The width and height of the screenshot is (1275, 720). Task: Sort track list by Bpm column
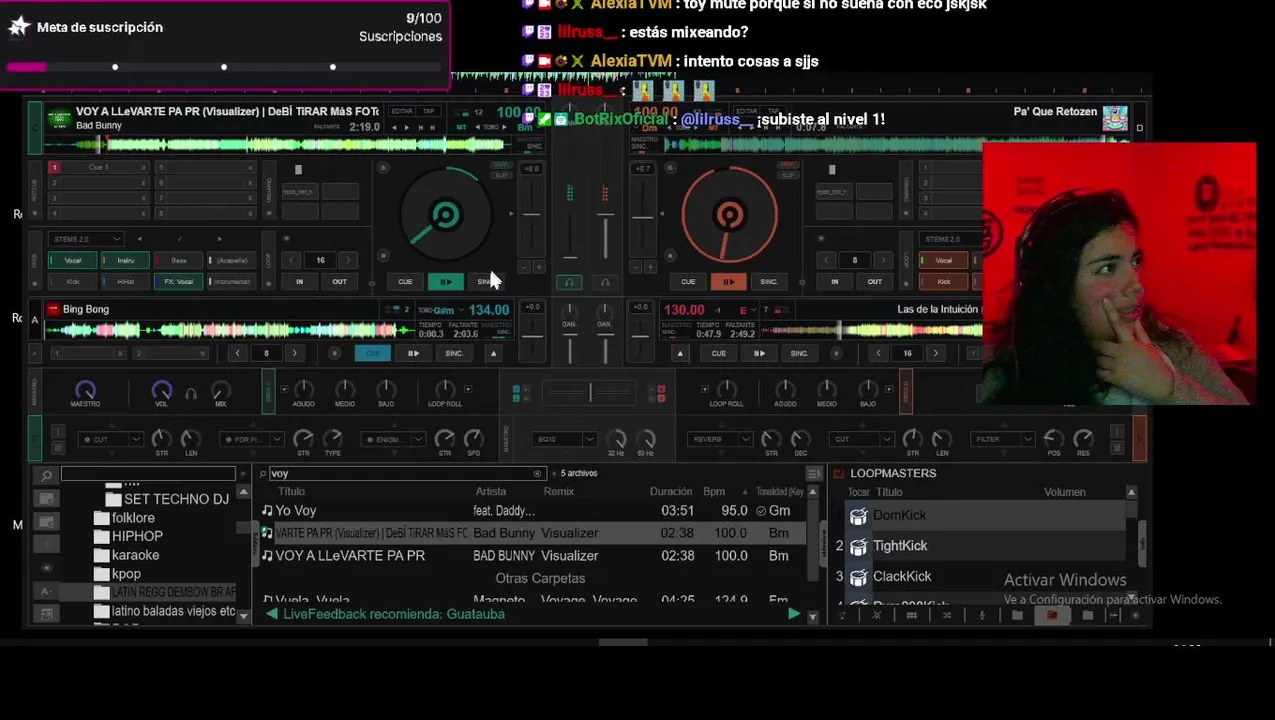(713, 492)
